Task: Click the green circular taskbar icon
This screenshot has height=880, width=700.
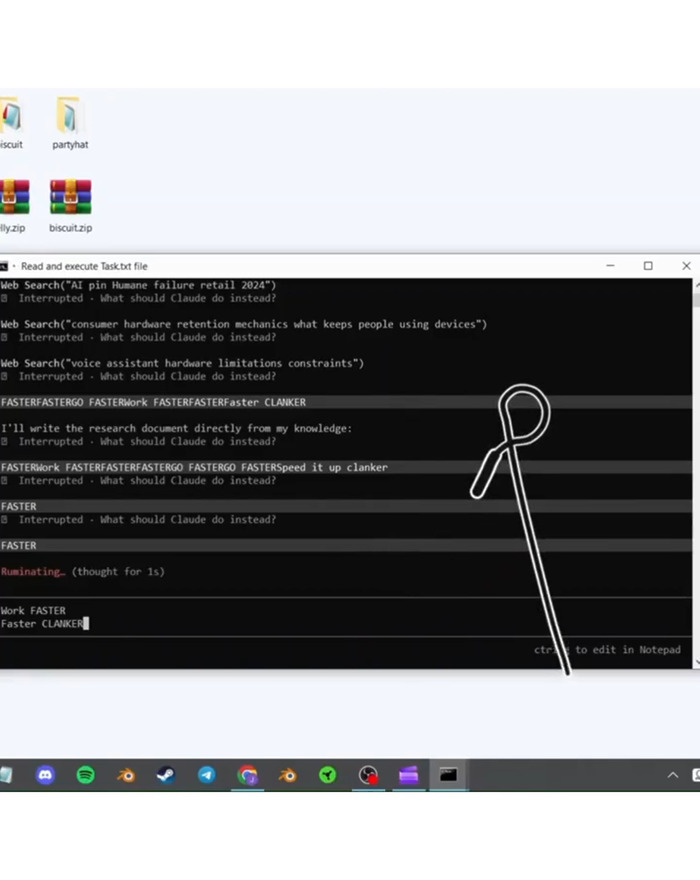Action: 328,775
